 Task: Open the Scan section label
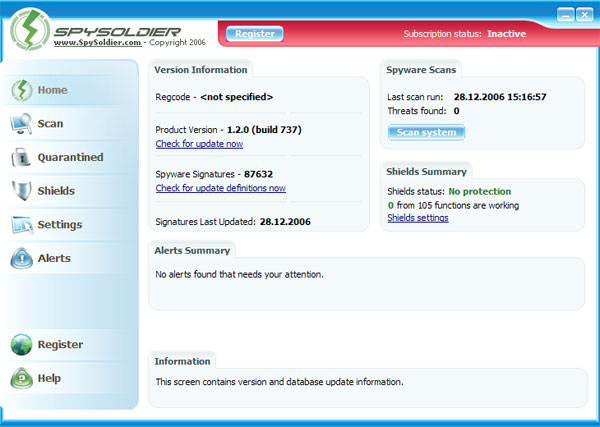pos(50,124)
